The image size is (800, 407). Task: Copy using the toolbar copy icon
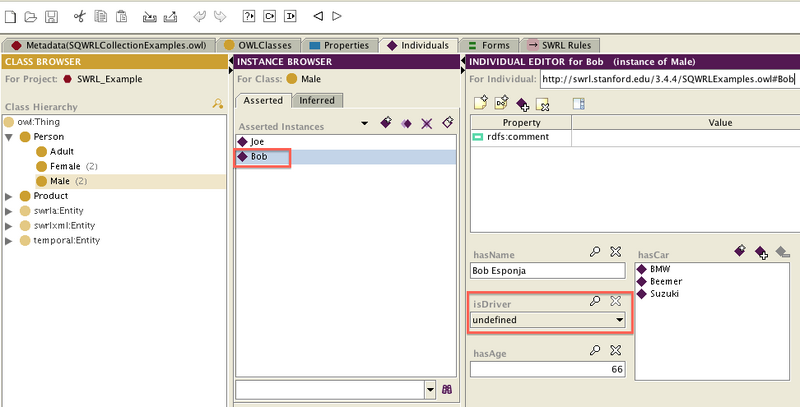click(101, 17)
